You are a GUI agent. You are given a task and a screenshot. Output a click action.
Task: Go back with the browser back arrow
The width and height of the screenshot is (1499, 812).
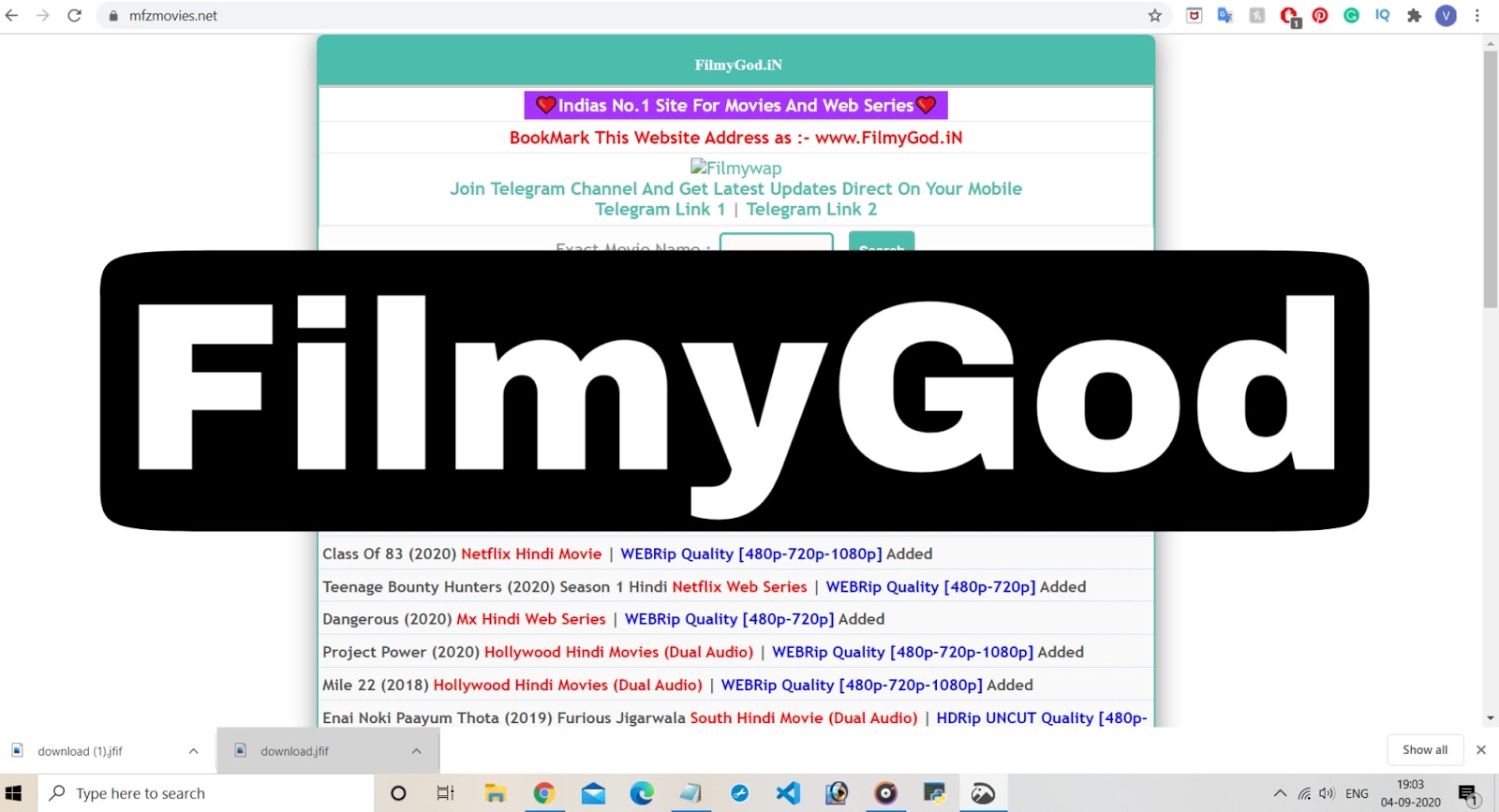pyautogui.click(x=12, y=16)
